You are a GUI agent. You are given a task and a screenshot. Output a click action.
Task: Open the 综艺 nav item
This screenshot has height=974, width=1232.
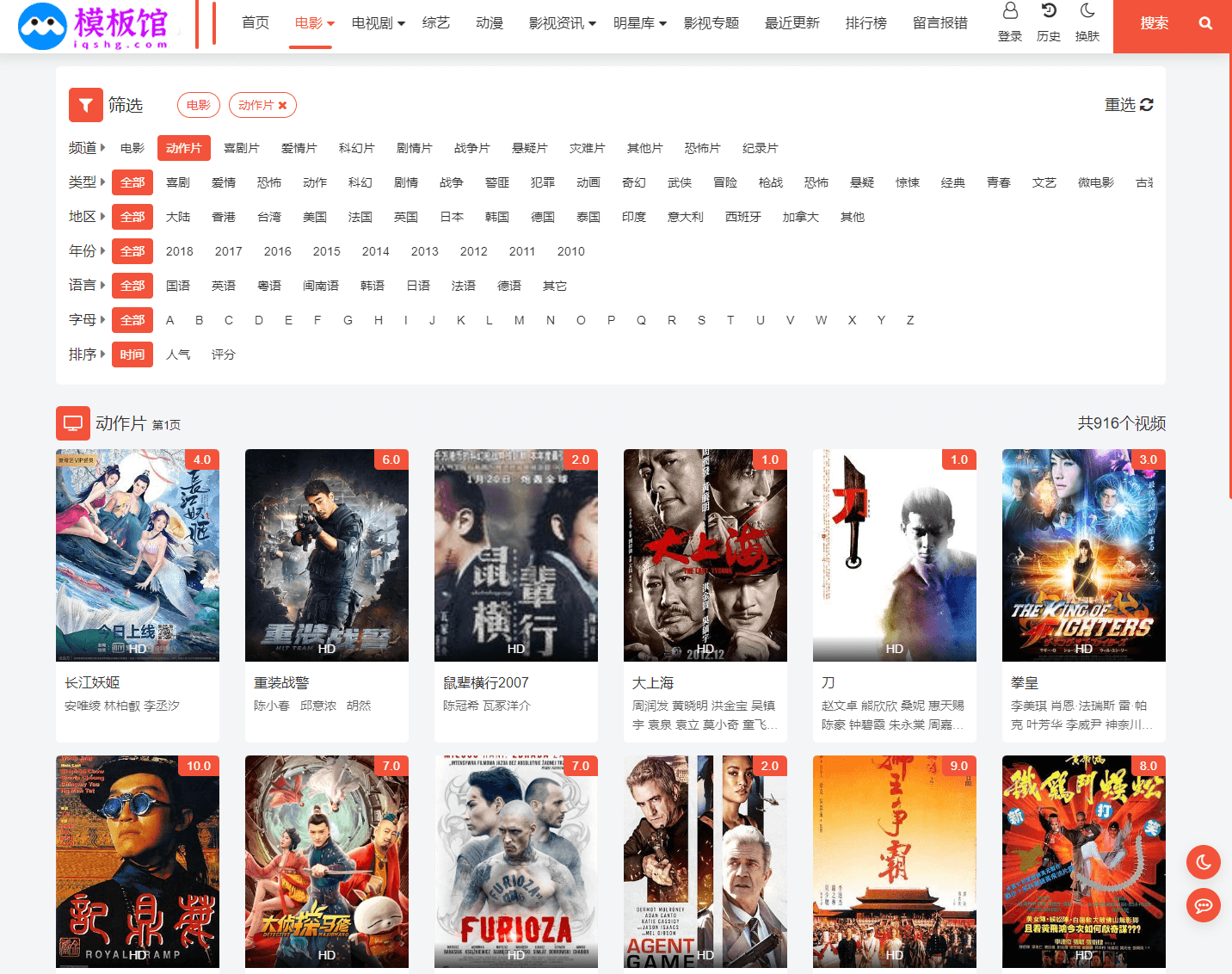[x=436, y=23]
